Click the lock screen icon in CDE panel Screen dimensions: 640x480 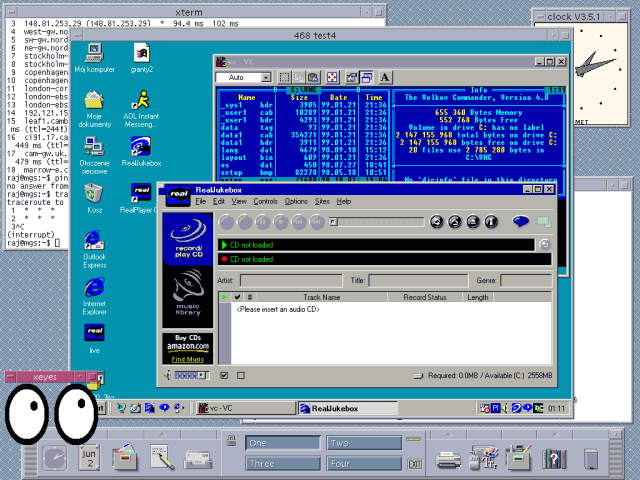click(231, 441)
